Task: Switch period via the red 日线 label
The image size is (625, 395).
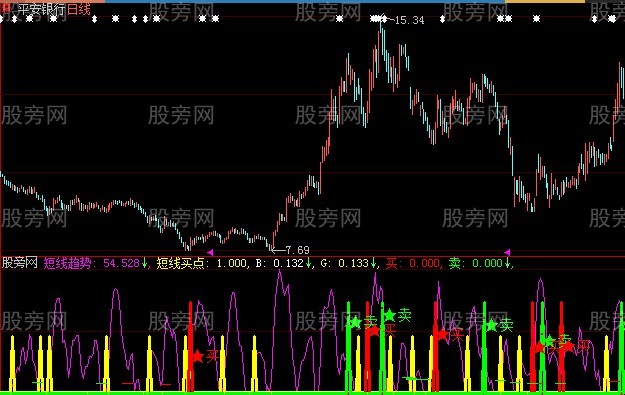Action: tap(79, 10)
